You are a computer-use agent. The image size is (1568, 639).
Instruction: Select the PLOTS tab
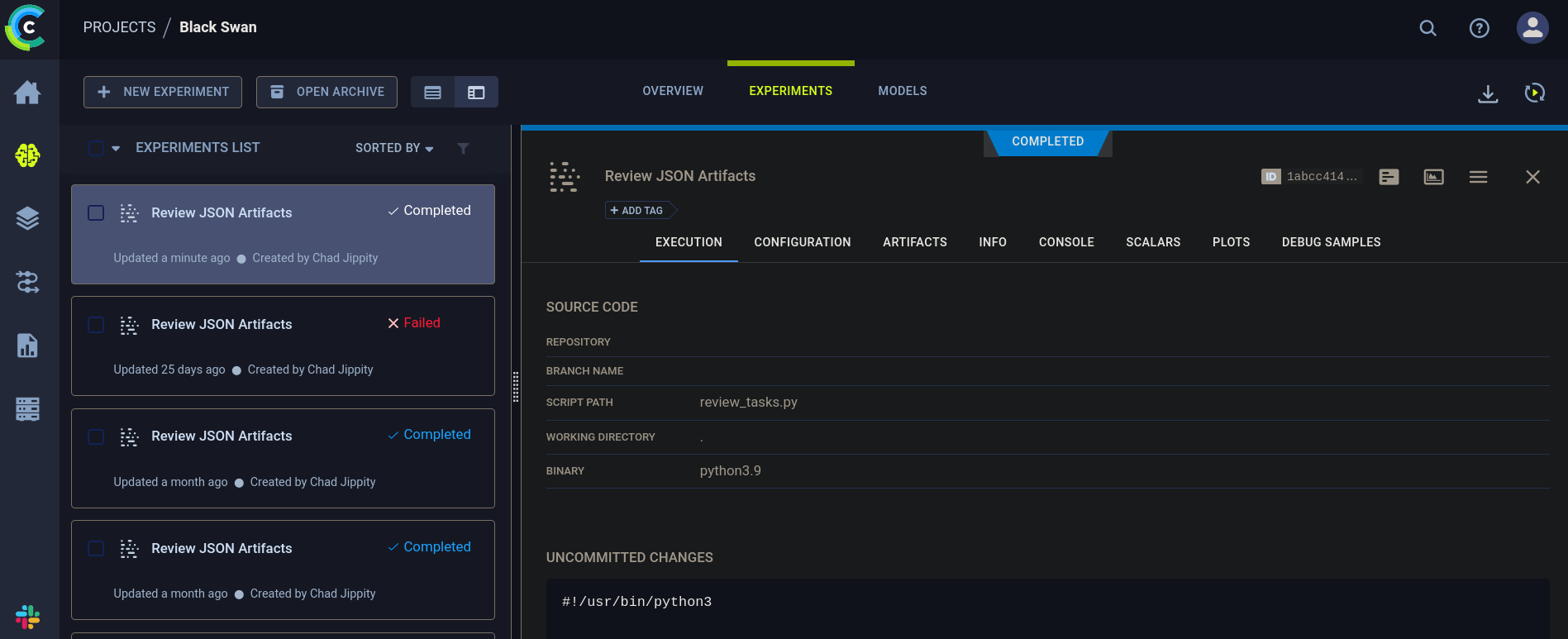point(1231,242)
